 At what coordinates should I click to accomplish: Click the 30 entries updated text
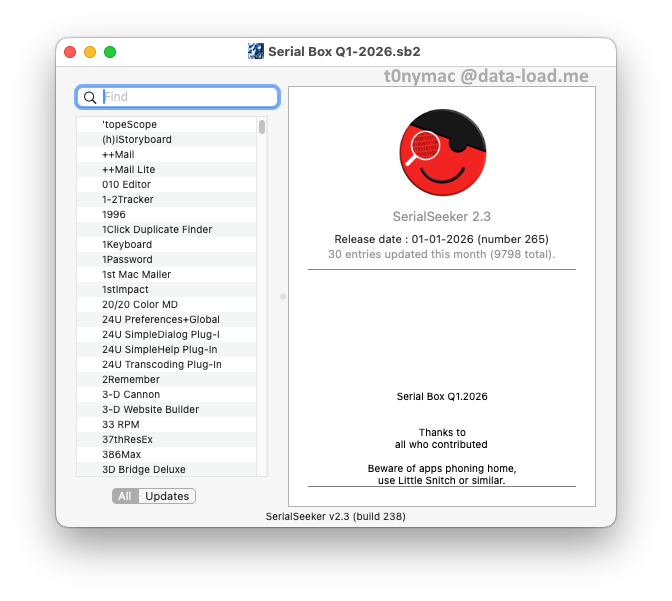pos(441,254)
